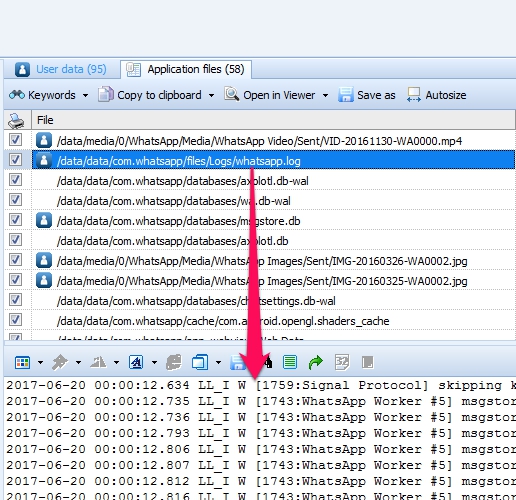Click the blue overlapping windows copy icon
This screenshot has height=500, width=516.
pyautogui.click(x=200, y=362)
